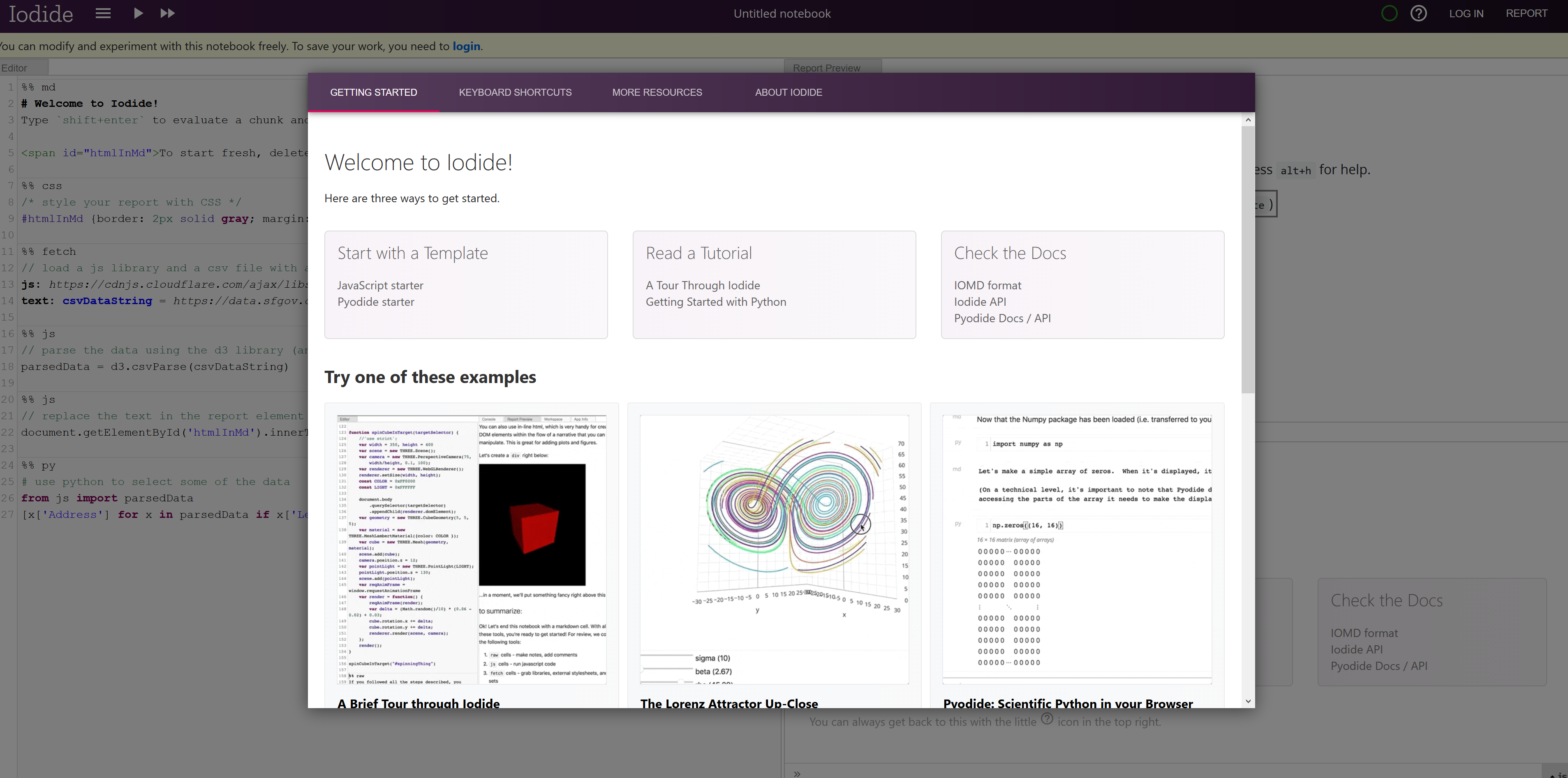1568x778 pixels.
Task: Click the Pyodide: Scientific Python title
Action: coord(1068,702)
